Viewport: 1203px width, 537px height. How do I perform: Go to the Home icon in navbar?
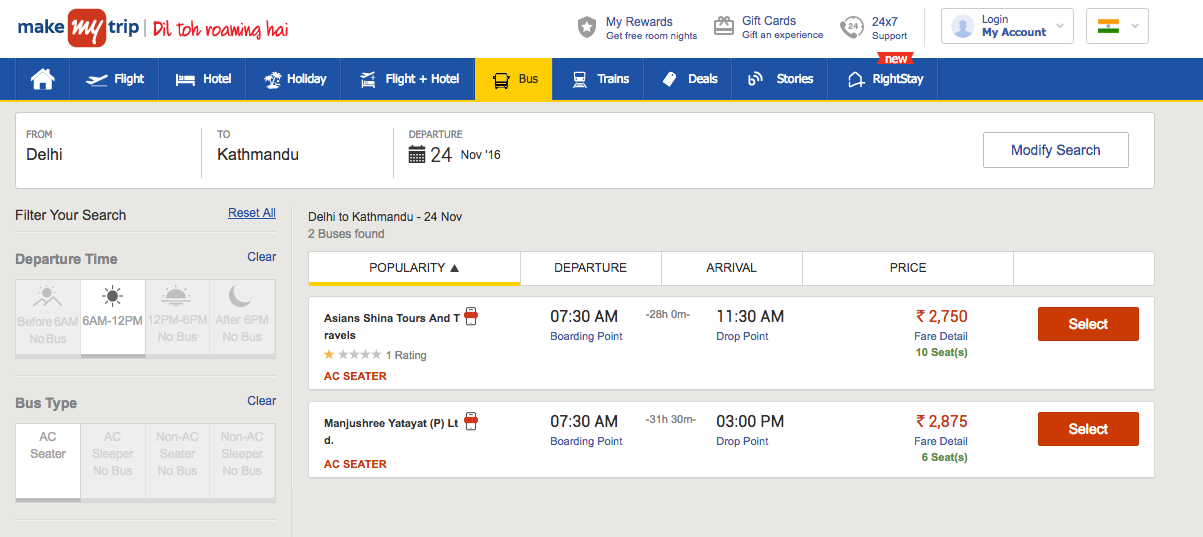pyautogui.click(x=42, y=79)
